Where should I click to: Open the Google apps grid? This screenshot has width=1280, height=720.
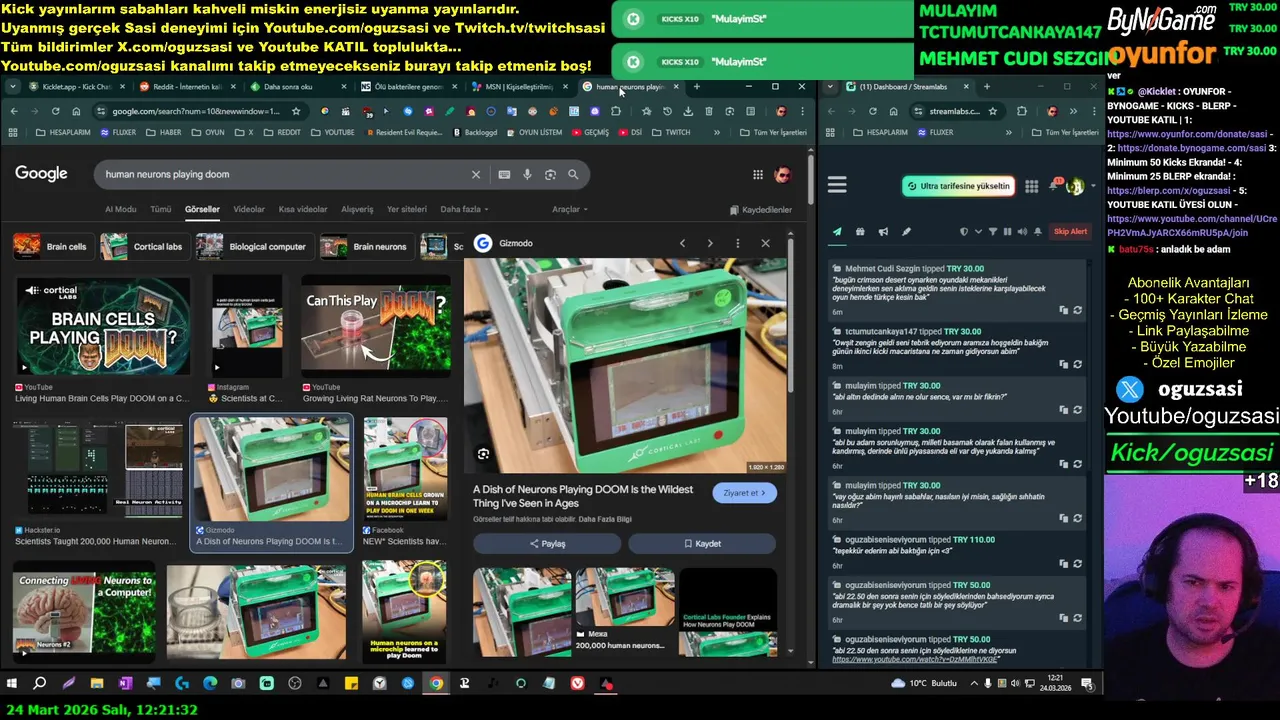click(x=758, y=175)
